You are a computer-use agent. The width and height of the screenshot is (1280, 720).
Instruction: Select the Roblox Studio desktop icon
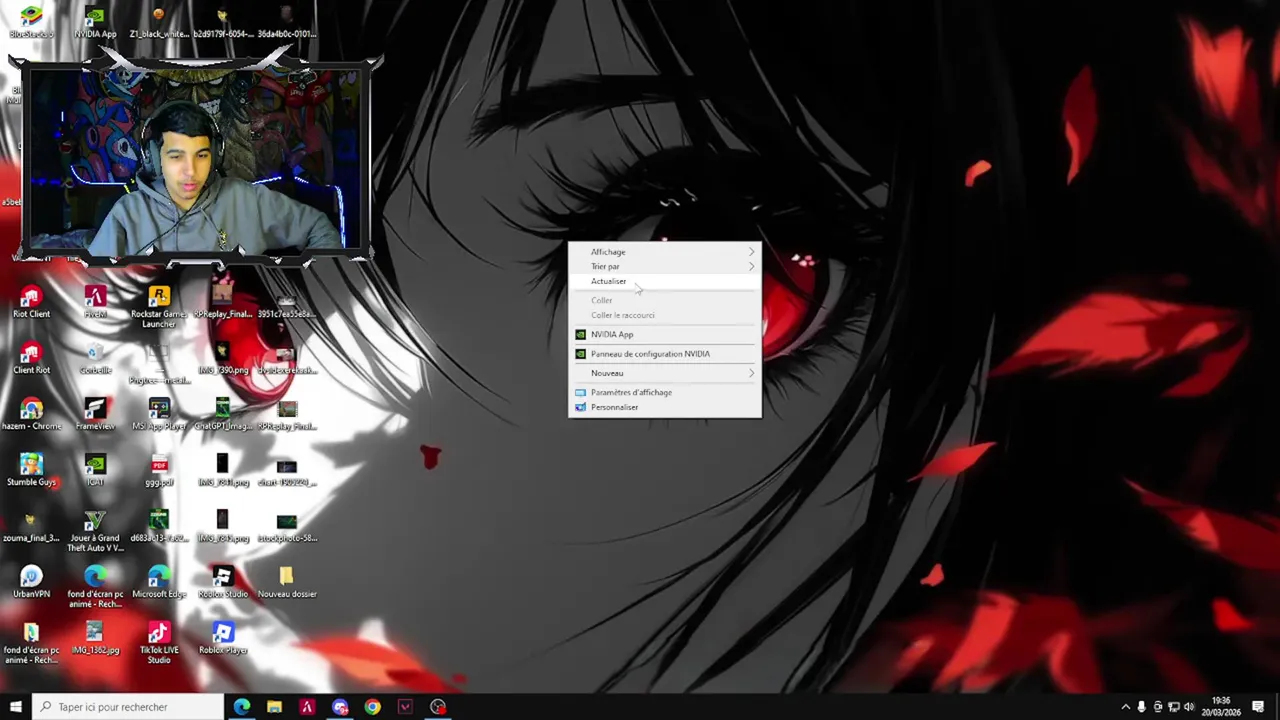(x=223, y=582)
